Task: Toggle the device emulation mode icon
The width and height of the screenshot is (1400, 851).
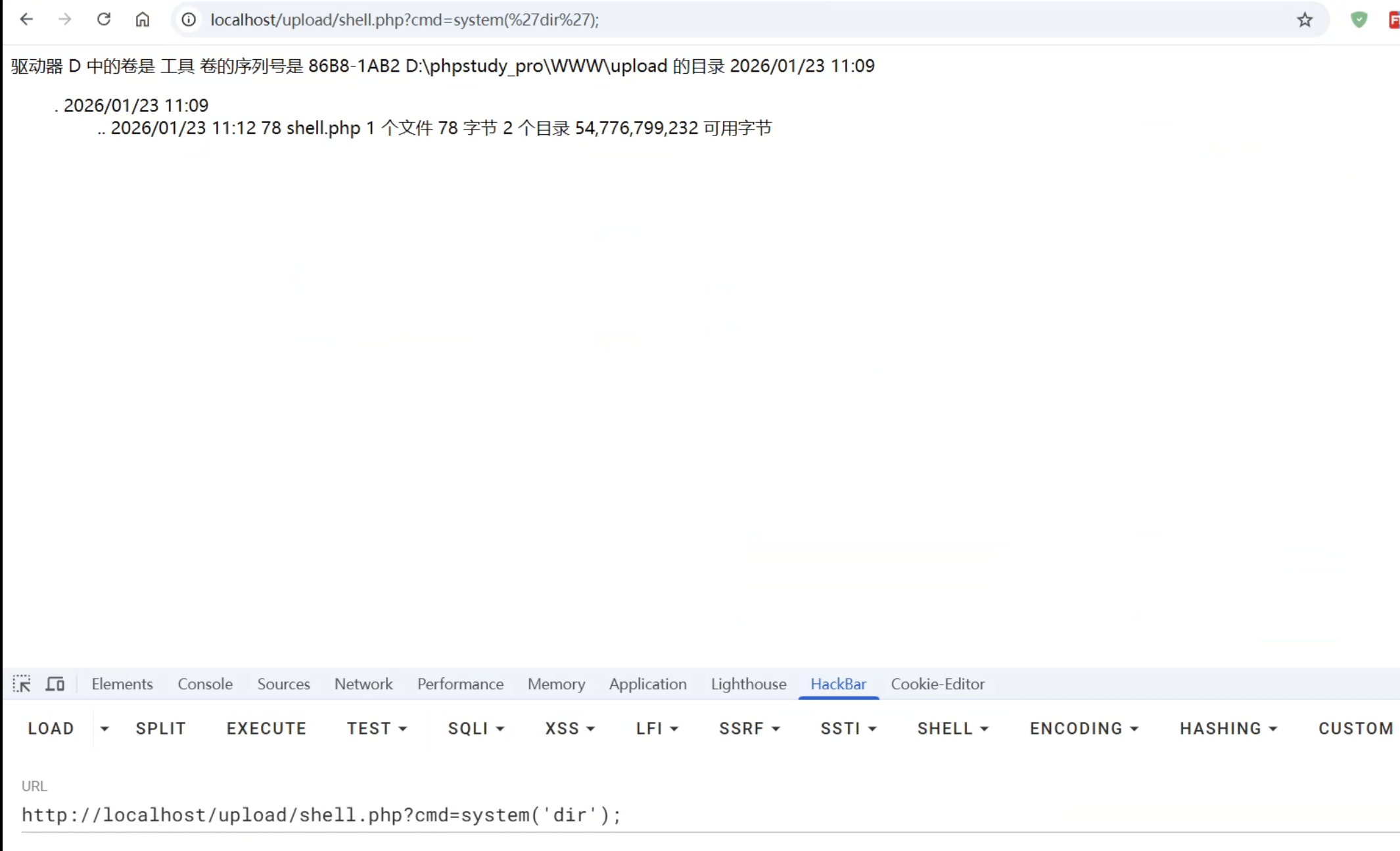Action: pos(55,684)
